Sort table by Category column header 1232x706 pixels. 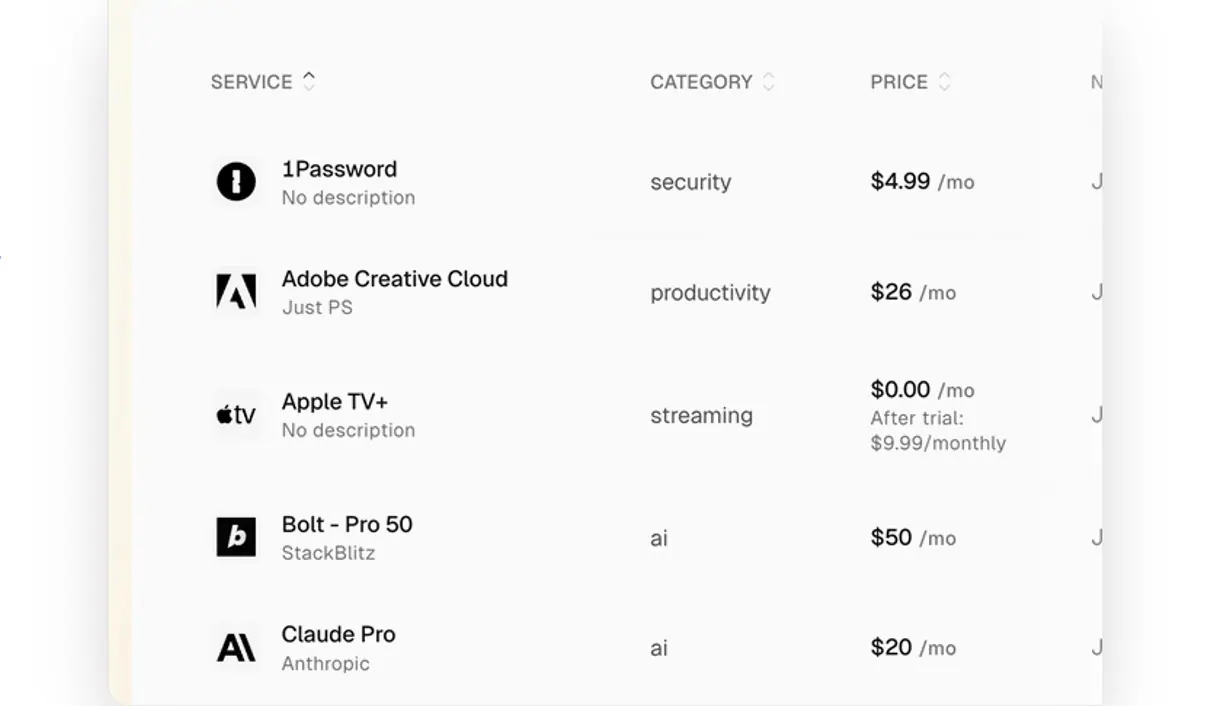coord(701,82)
